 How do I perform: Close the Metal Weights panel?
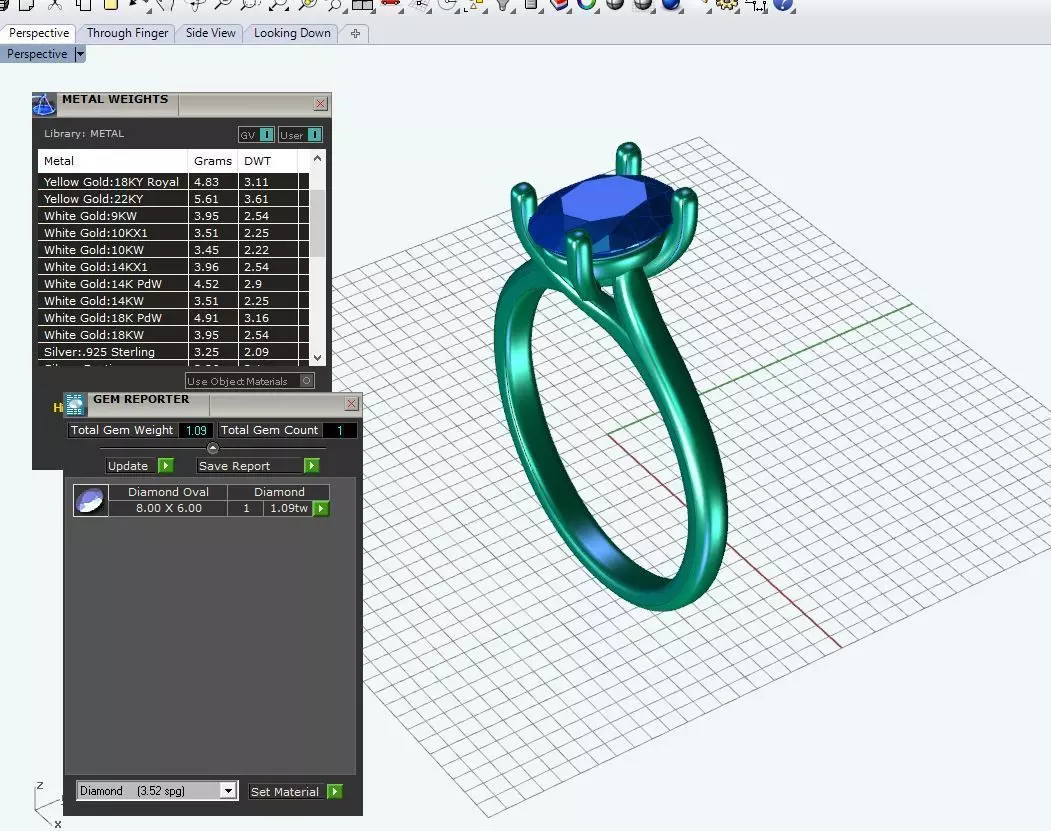click(320, 103)
